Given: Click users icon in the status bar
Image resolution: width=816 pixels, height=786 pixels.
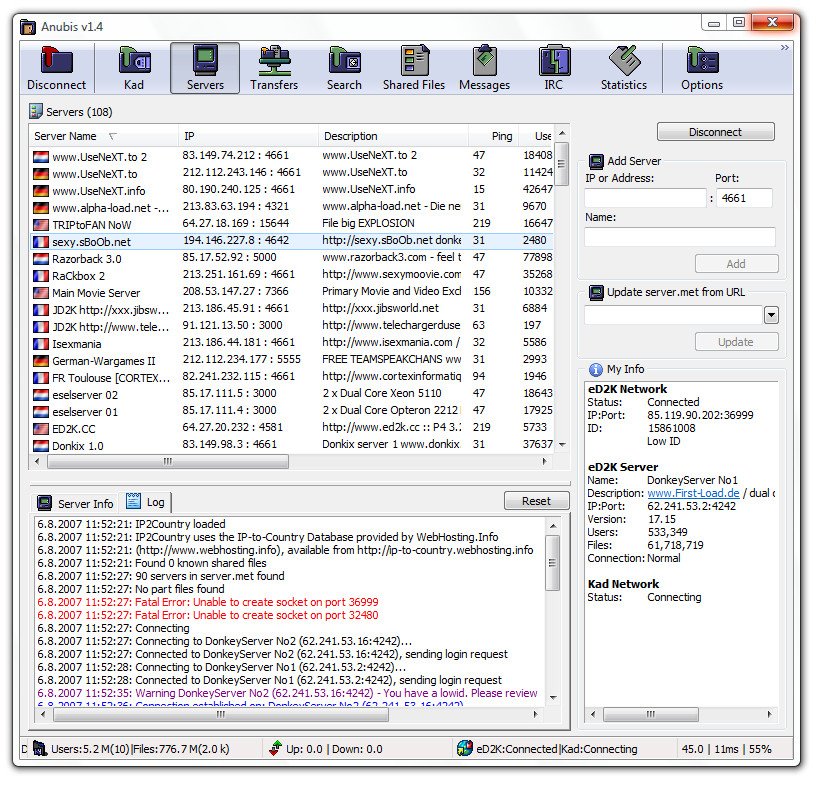Looking at the screenshot, I should (x=40, y=749).
